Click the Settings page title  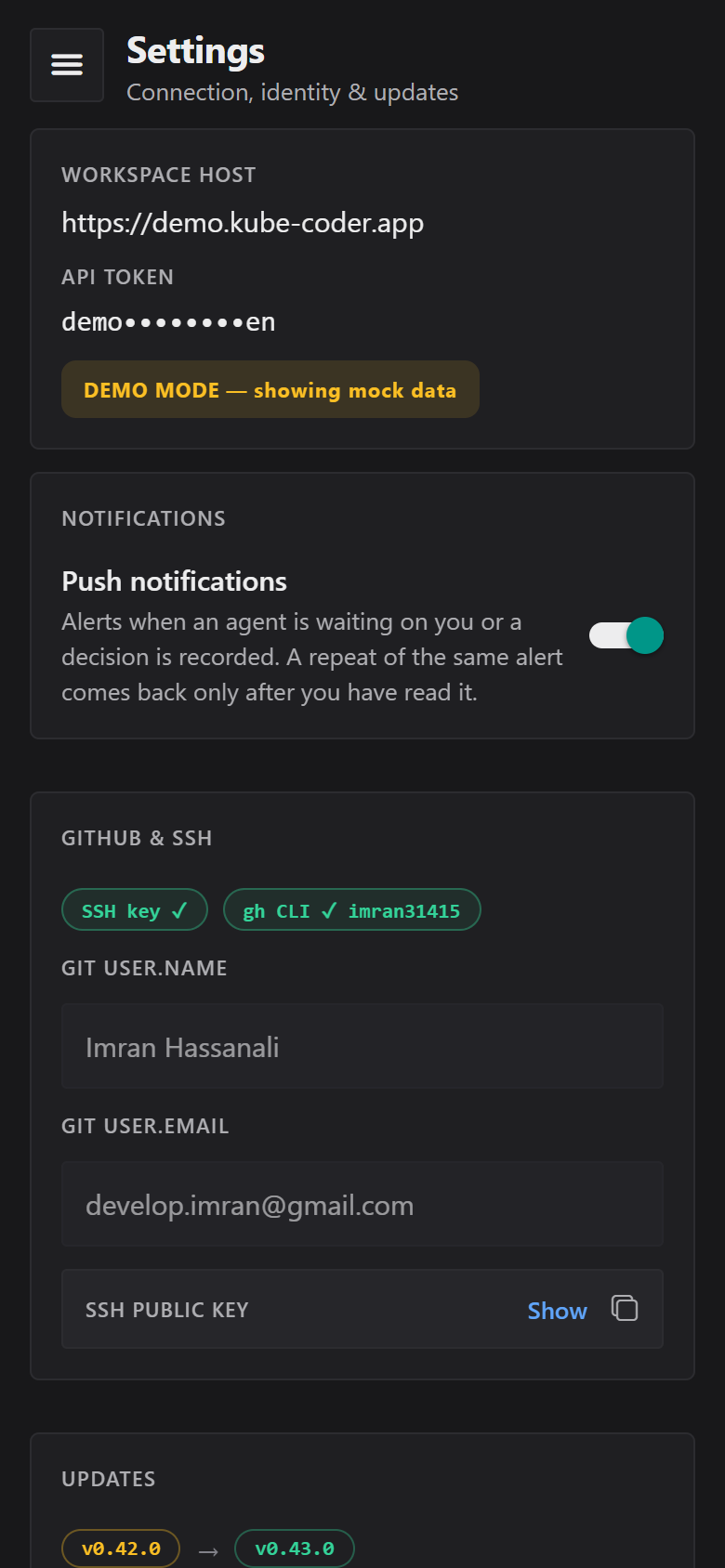pyautogui.click(x=195, y=51)
